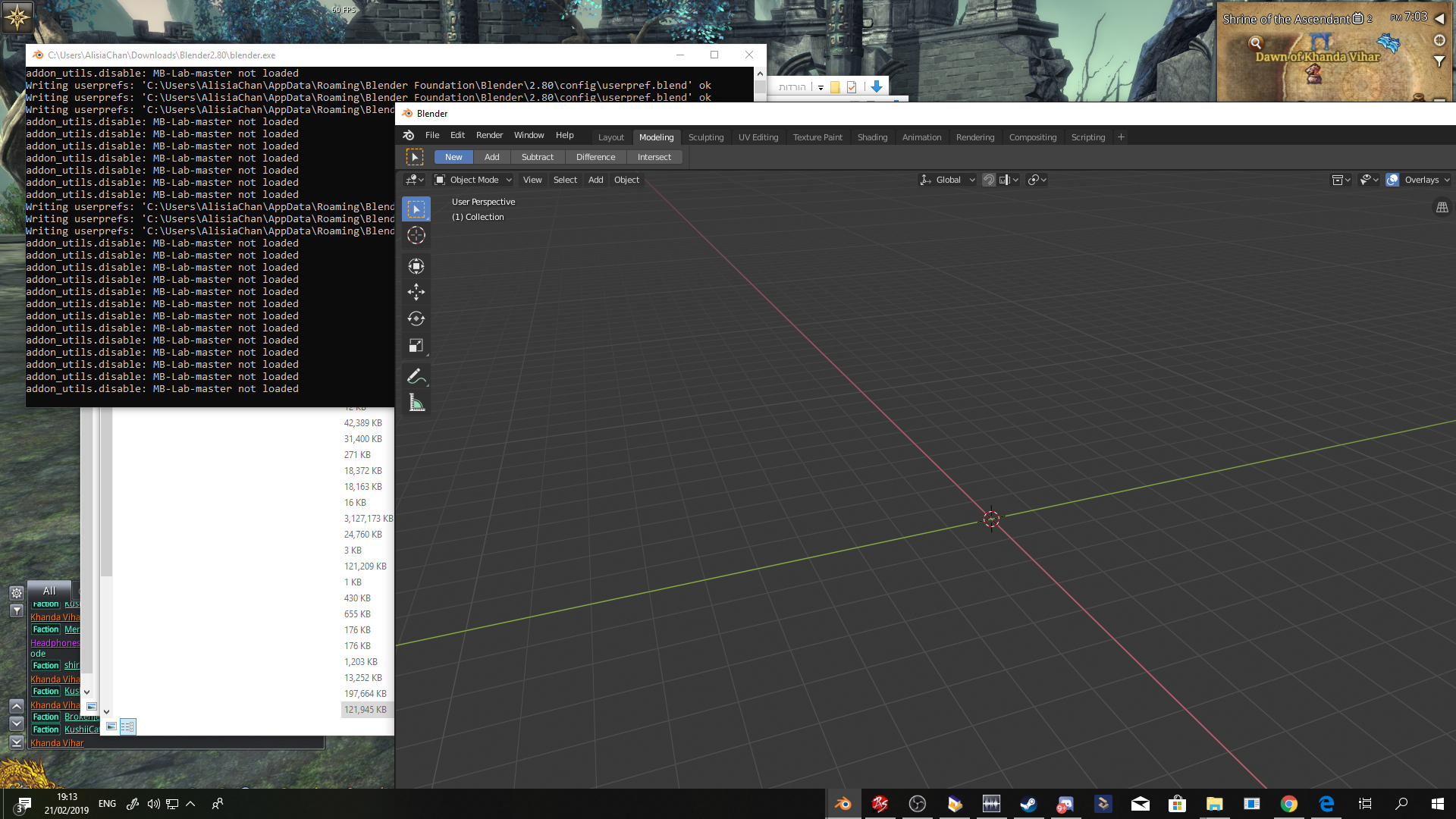The image size is (1456, 819).
Task: Enable snapping with the magnet toggle
Action: click(x=989, y=180)
